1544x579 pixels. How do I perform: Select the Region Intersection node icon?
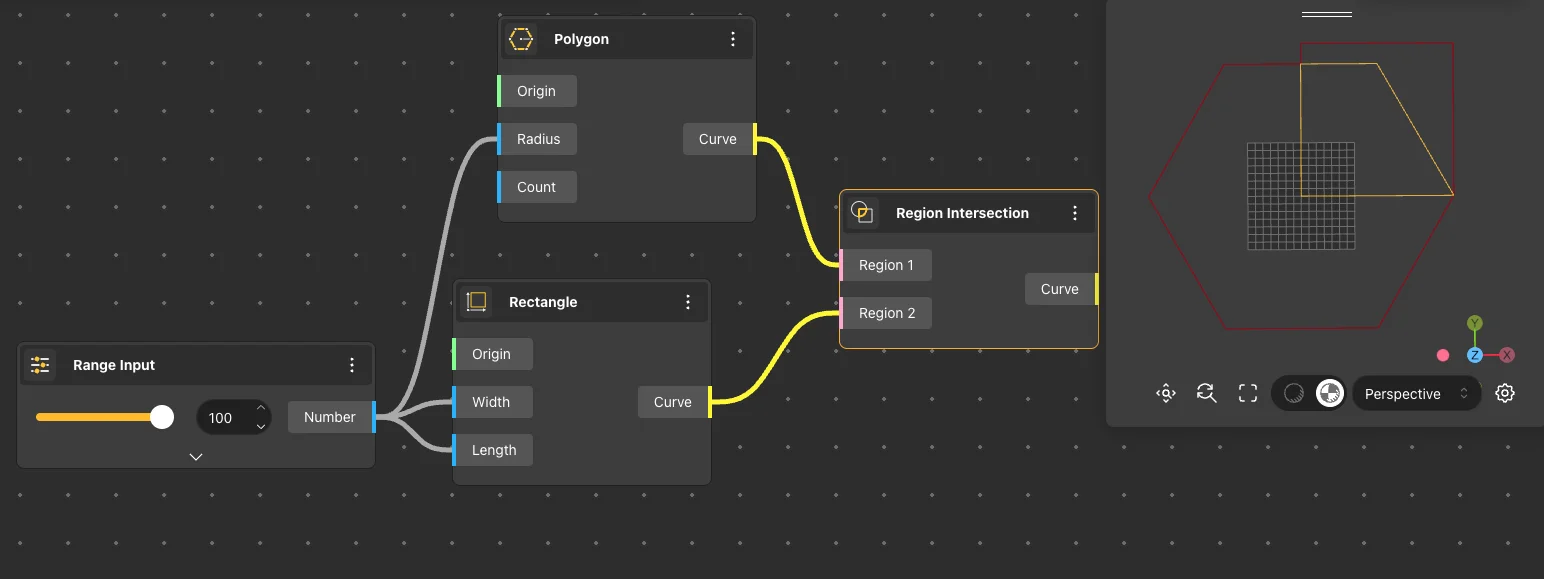[x=861, y=212]
